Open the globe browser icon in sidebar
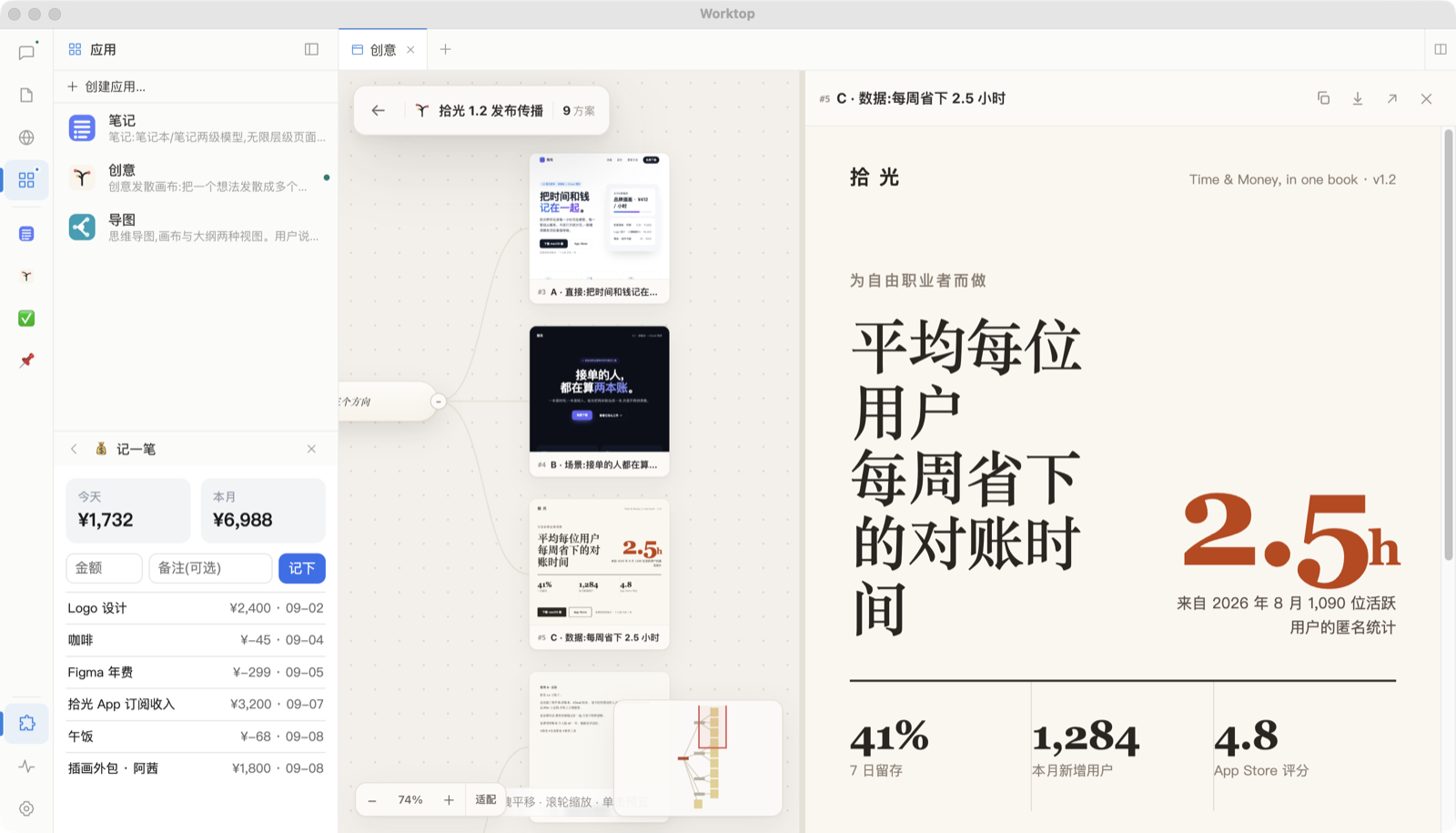Screen dimensions: 1456x833 (26, 137)
